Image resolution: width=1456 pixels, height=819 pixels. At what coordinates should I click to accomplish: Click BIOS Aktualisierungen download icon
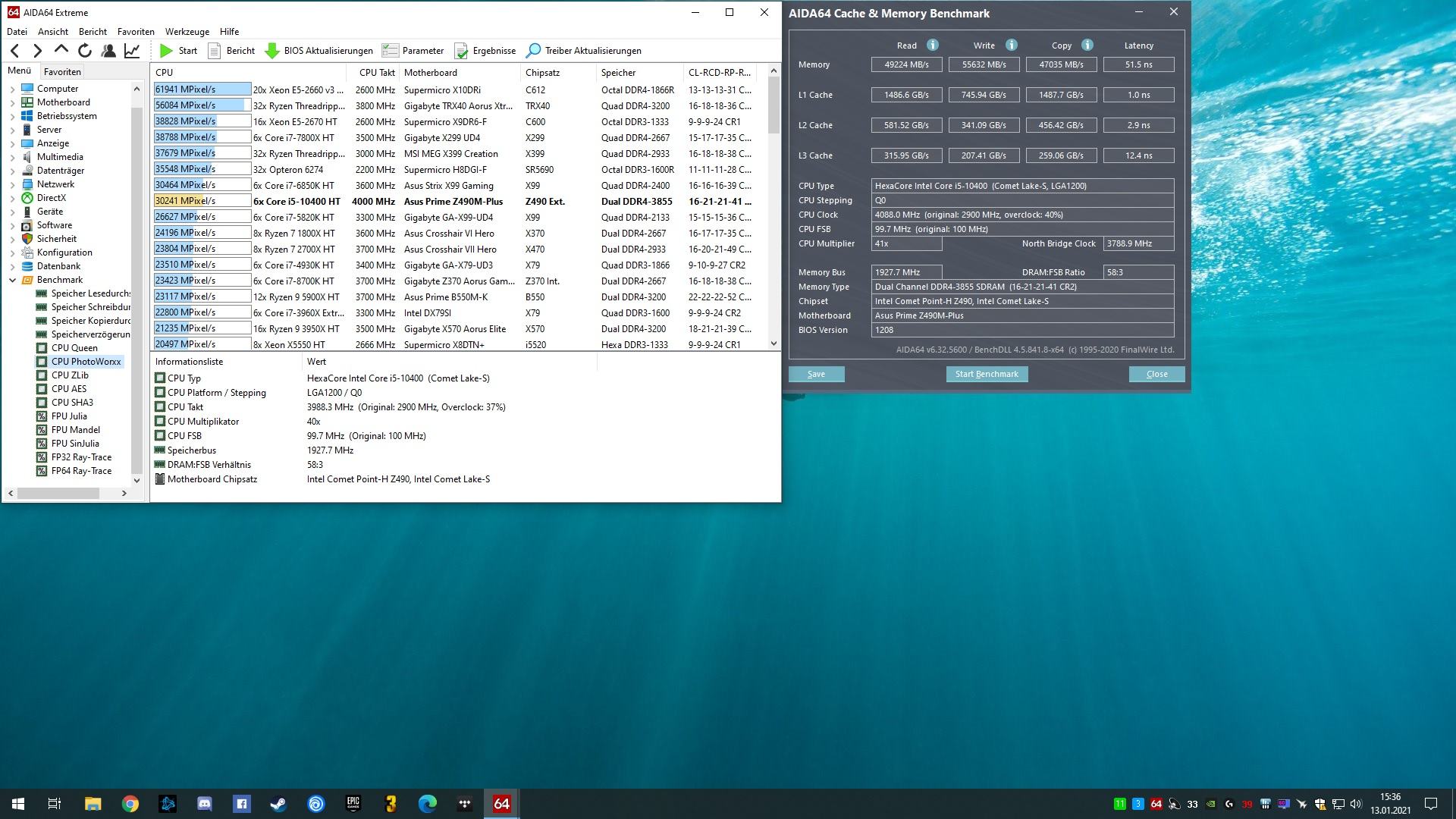tap(272, 51)
